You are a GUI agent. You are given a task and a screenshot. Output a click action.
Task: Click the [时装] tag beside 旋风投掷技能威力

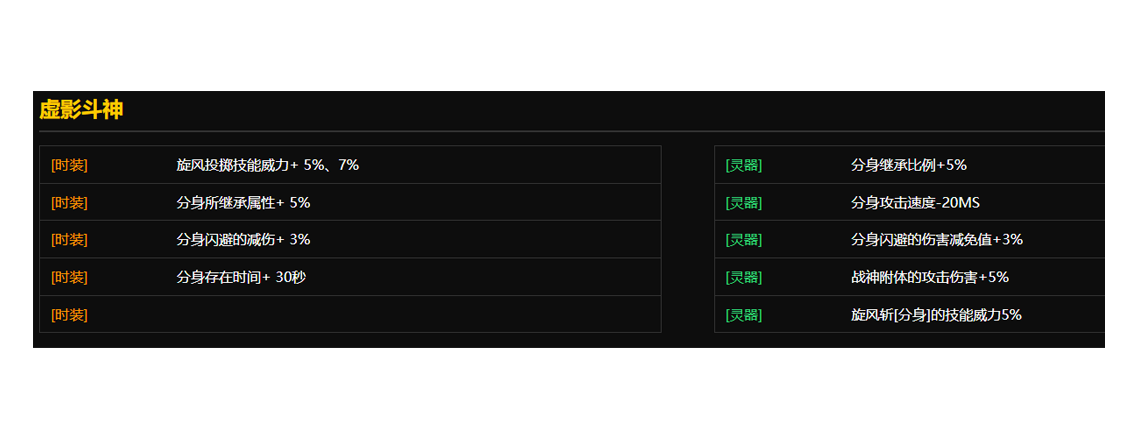(x=69, y=165)
